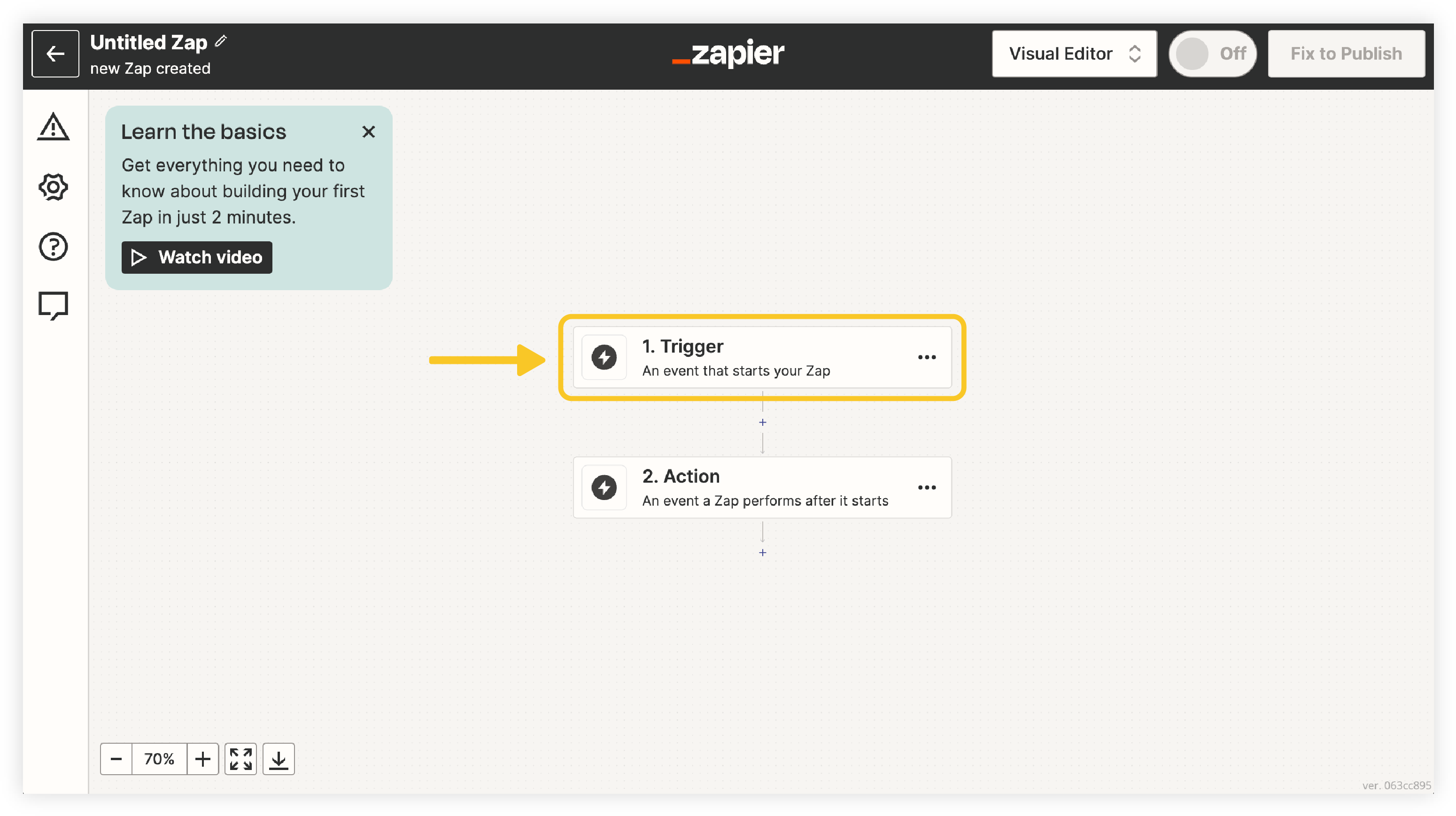Click the lightning bolt icon in Action step
The image size is (1456, 816).
click(x=604, y=487)
